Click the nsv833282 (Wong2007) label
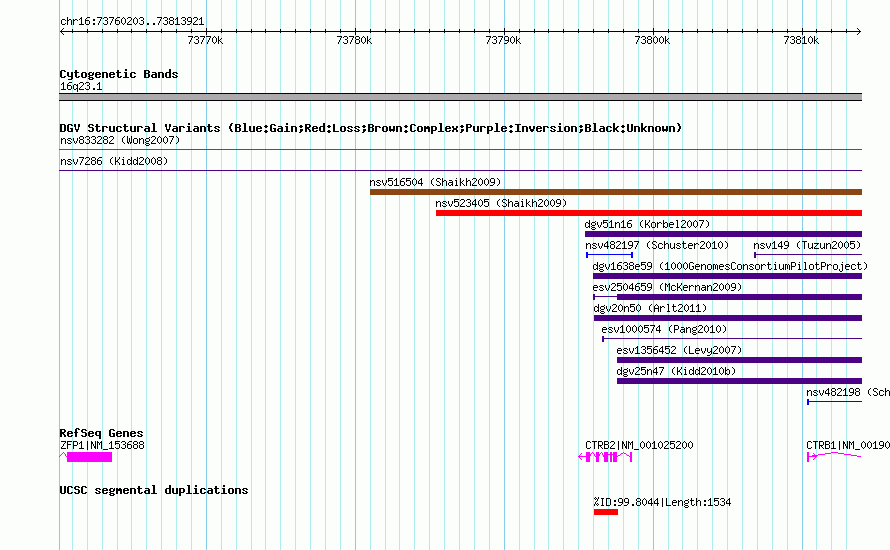The image size is (890, 550). (120, 140)
